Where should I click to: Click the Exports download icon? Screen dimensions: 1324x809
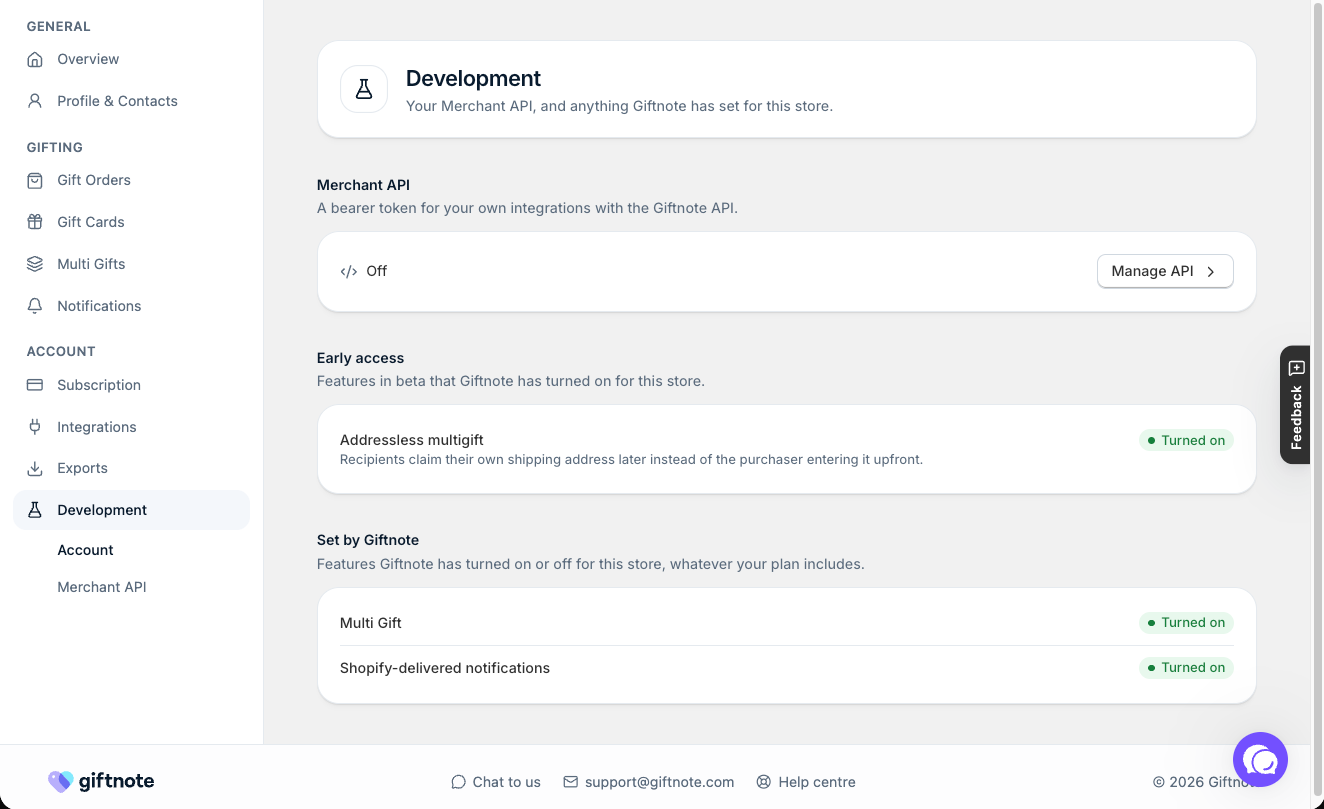click(35, 468)
